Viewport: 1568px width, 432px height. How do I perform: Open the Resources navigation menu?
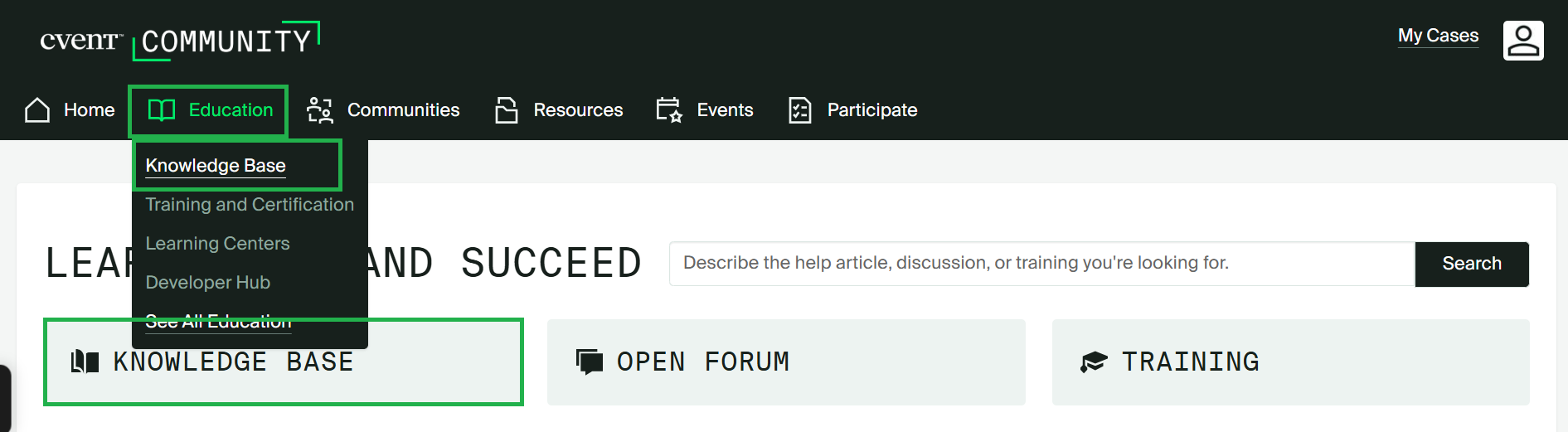(x=559, y=110)
